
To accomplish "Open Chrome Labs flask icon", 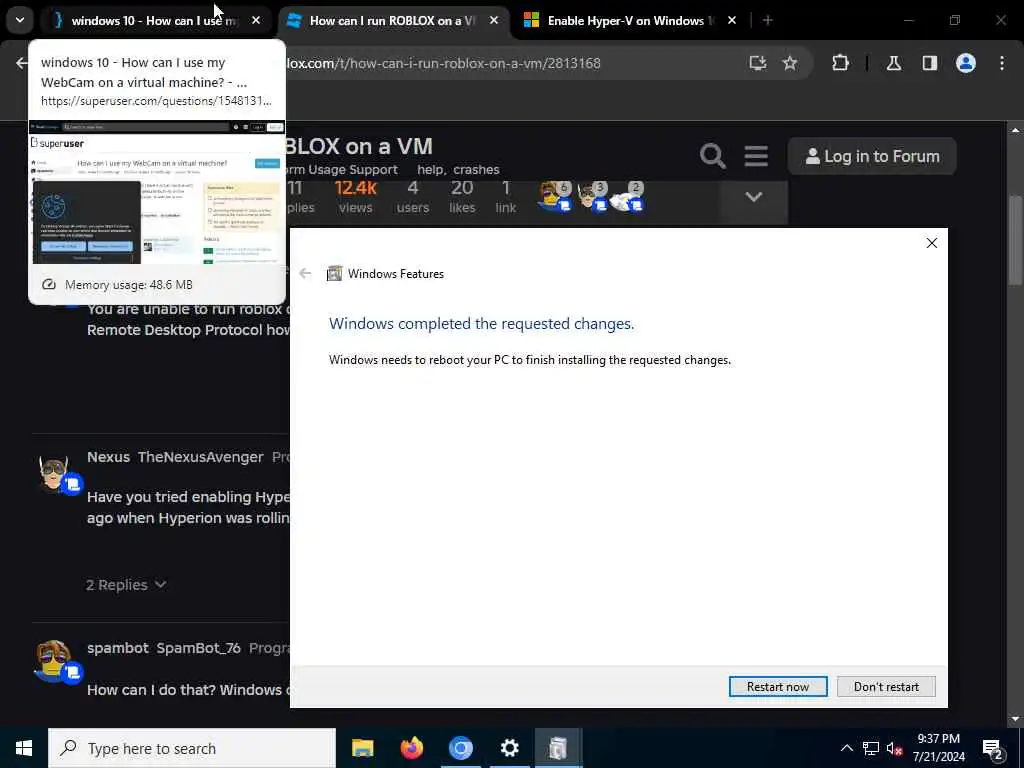I will 893,63.
